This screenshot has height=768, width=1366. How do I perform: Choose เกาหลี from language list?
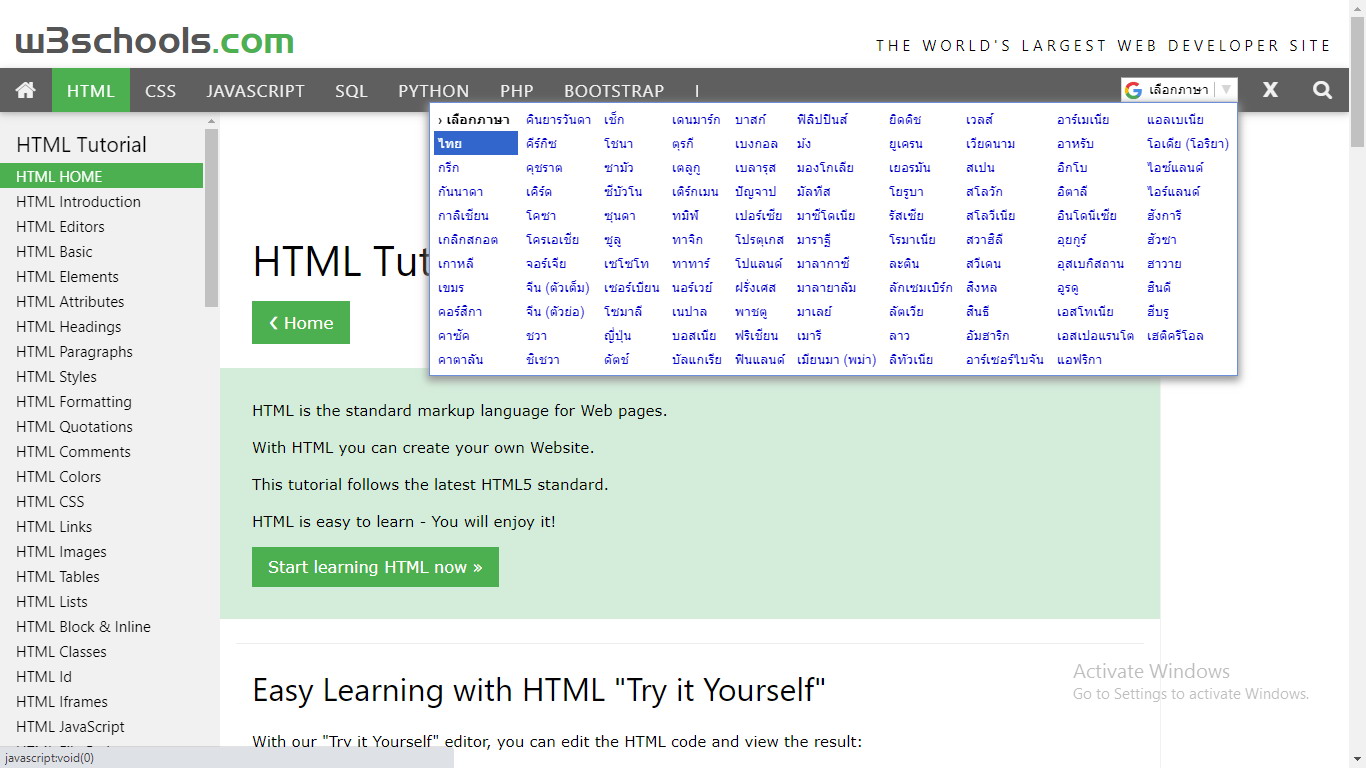(x=456, y=263)
